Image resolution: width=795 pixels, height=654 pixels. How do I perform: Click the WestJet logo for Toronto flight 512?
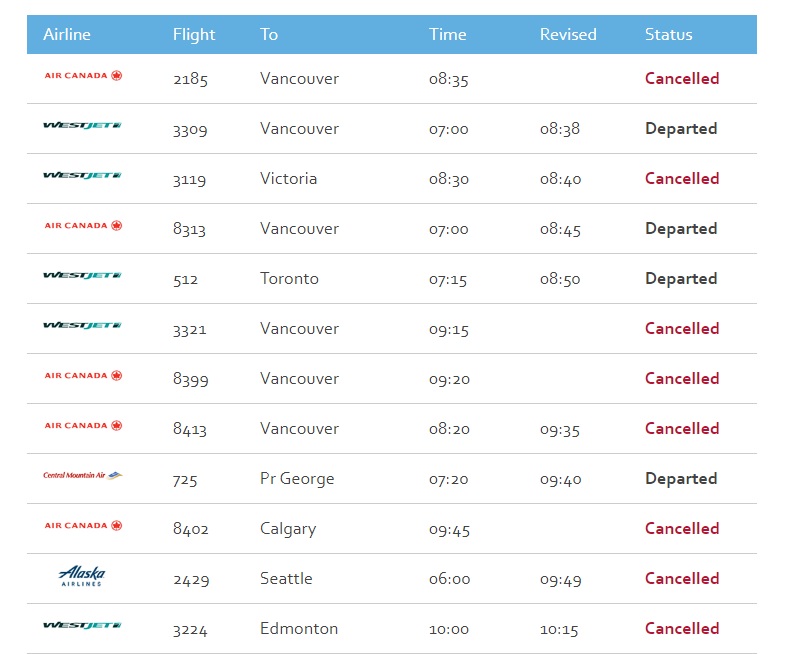pyautogui.click(x=82, y=276)
